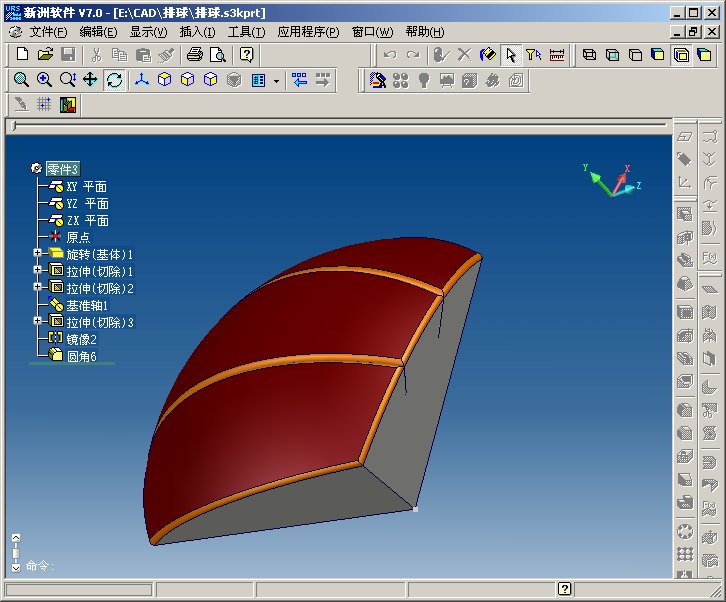Click the hidden lines removed display icon
The image size is (726, 602).
[x=635, y=55]
